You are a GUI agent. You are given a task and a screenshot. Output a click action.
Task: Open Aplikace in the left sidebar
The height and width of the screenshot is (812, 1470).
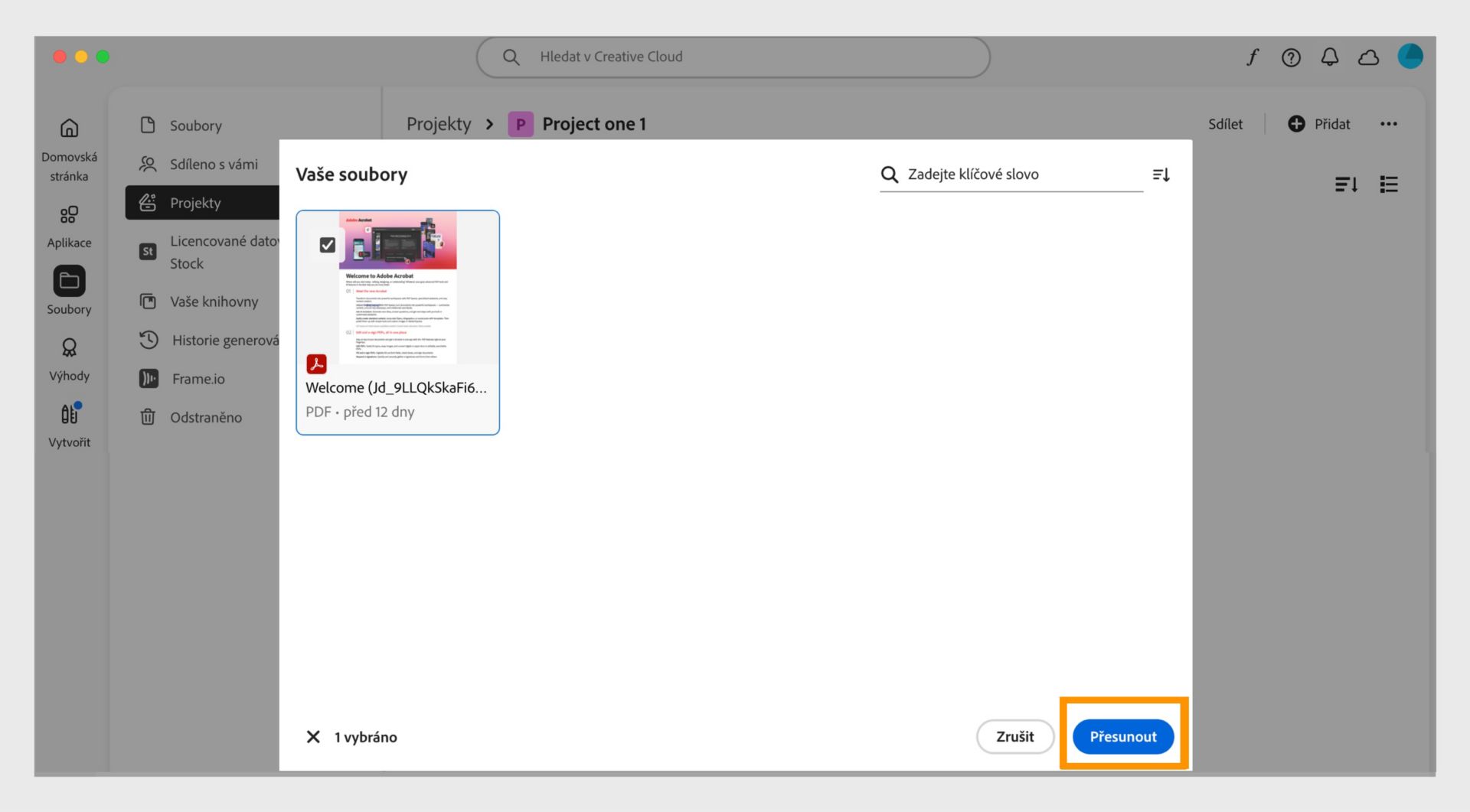[x=69, y=227]
